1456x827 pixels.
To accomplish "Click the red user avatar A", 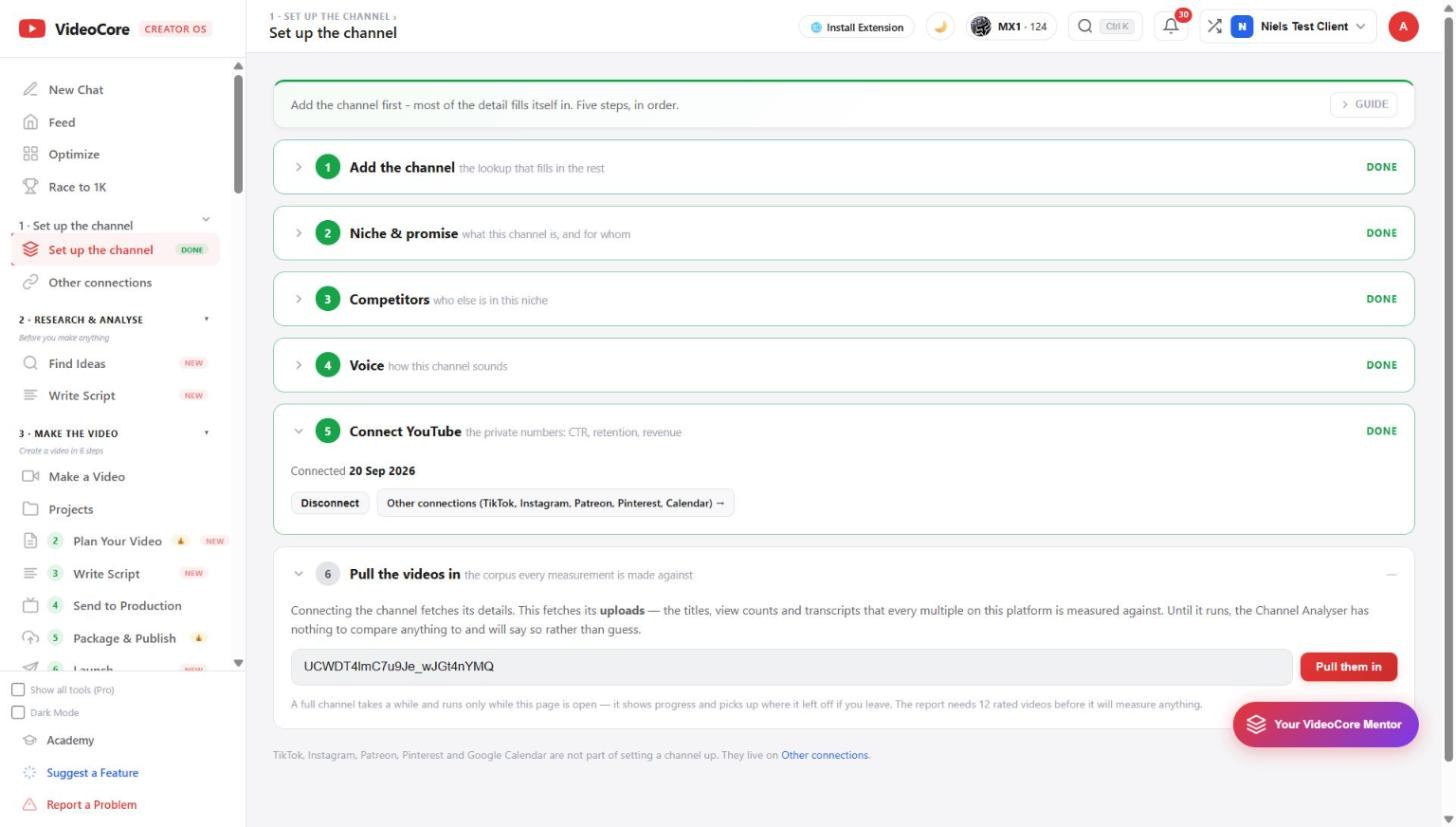I will pos(1403,27).
